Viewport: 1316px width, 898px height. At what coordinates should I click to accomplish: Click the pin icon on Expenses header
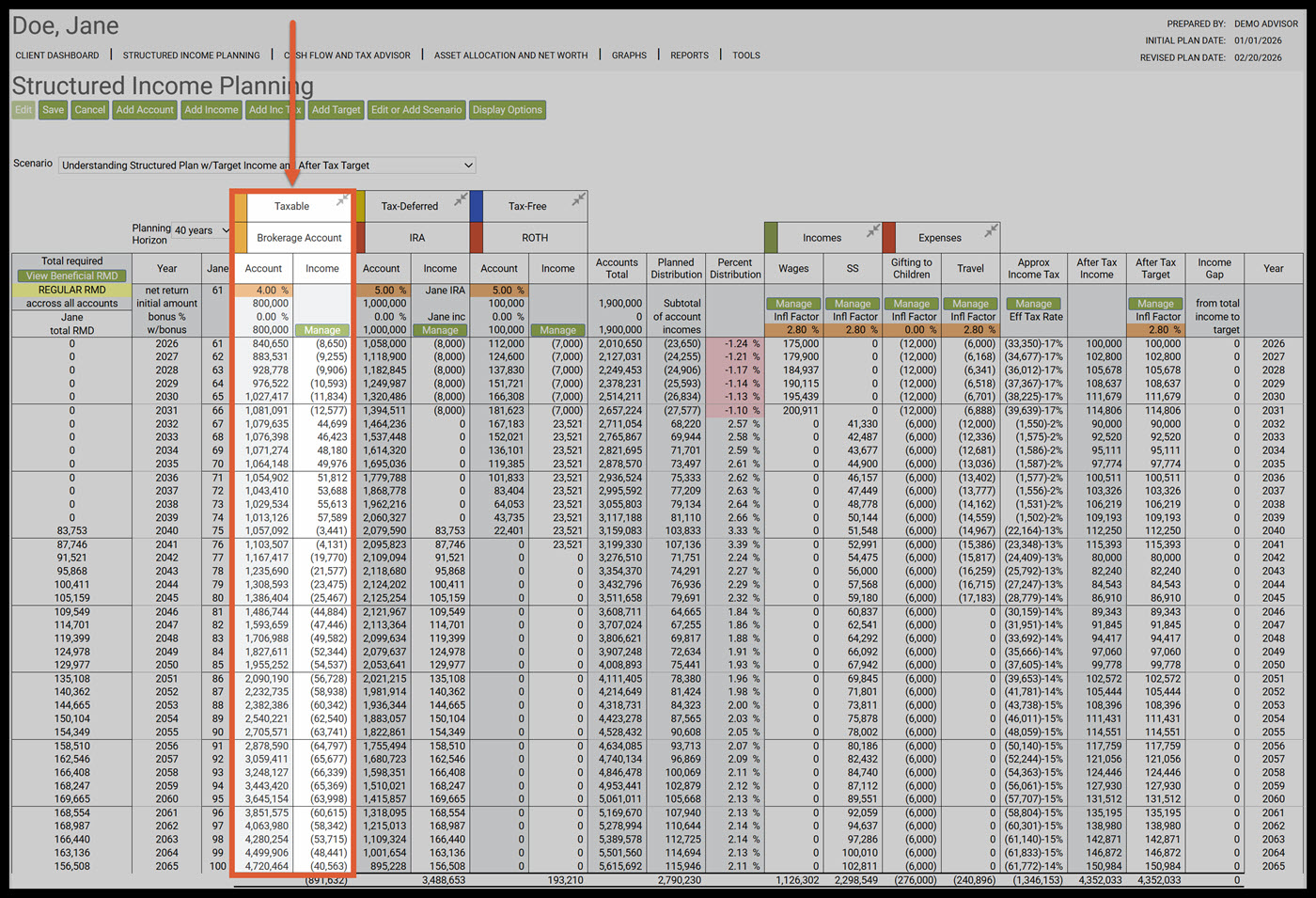991,230
